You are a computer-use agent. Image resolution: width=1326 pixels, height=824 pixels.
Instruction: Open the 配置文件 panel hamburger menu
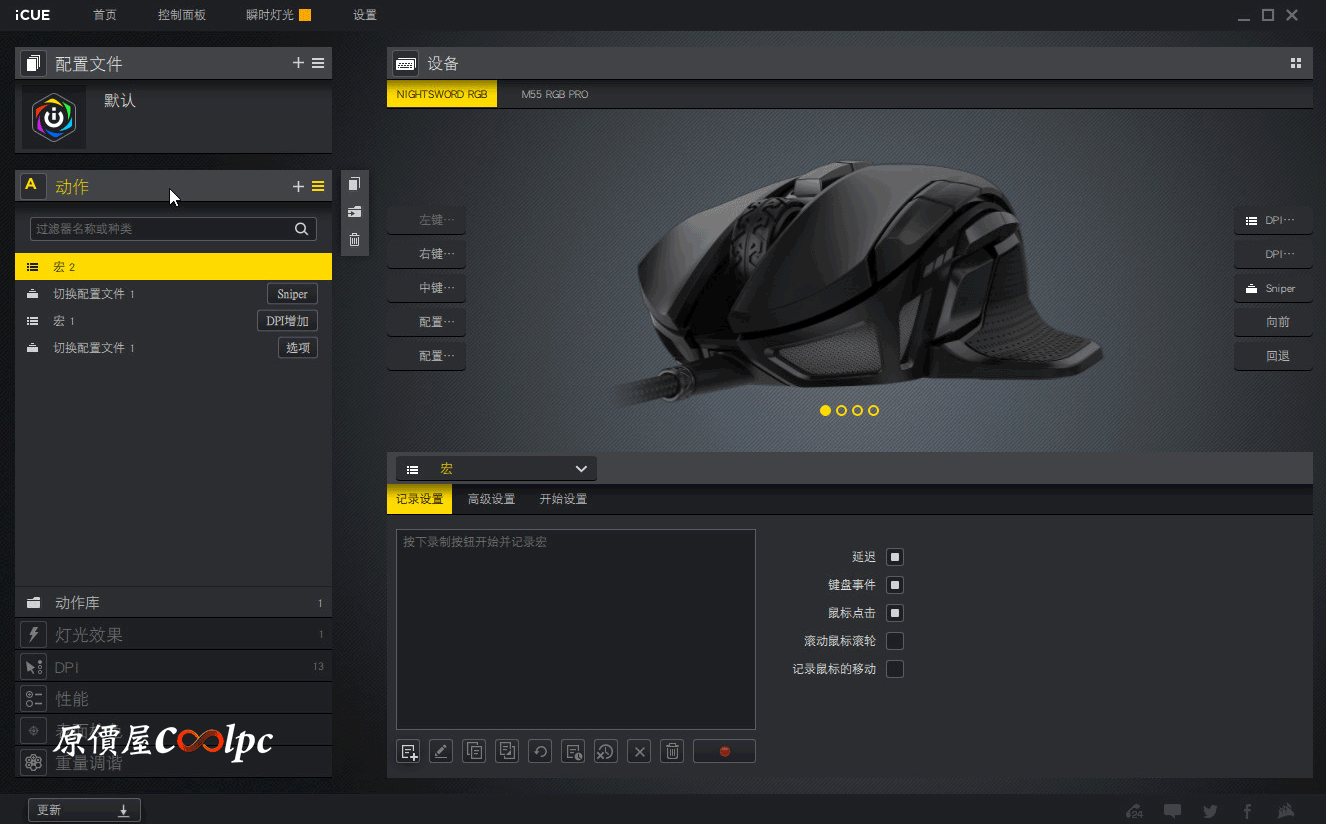pyautogui.click(x=318, y=63)
